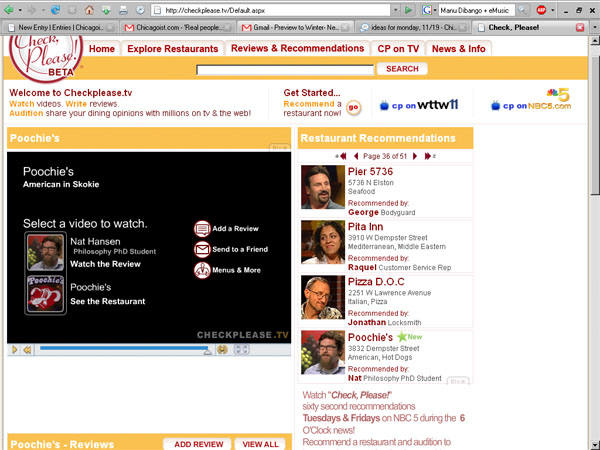Viewport: 600px width, 450px height.
Task: Open the cp on wttw11 link
Action: click(419, 105)
